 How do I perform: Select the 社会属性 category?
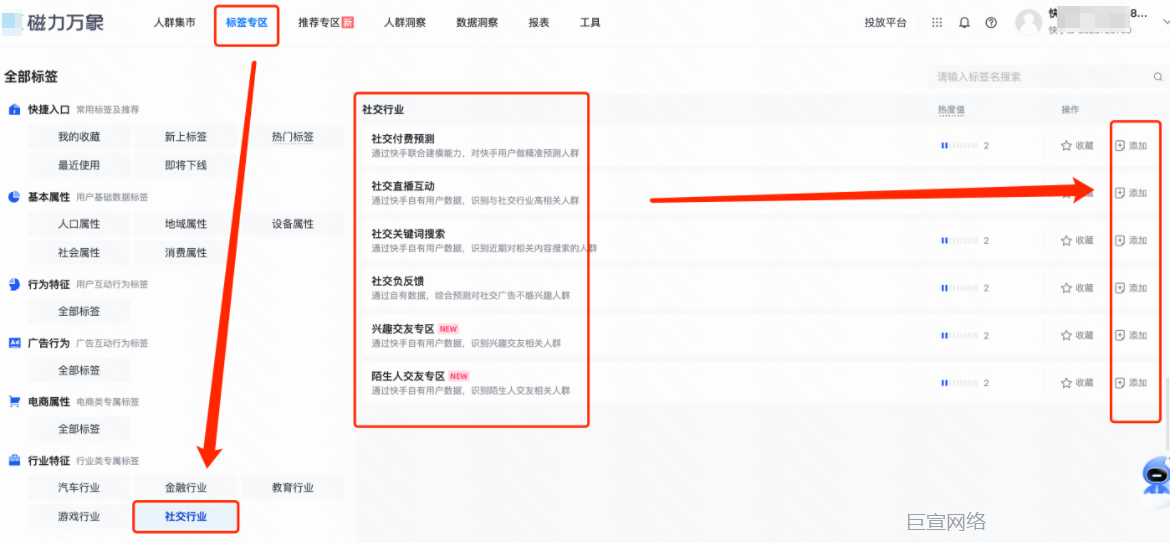click(79, 253)
